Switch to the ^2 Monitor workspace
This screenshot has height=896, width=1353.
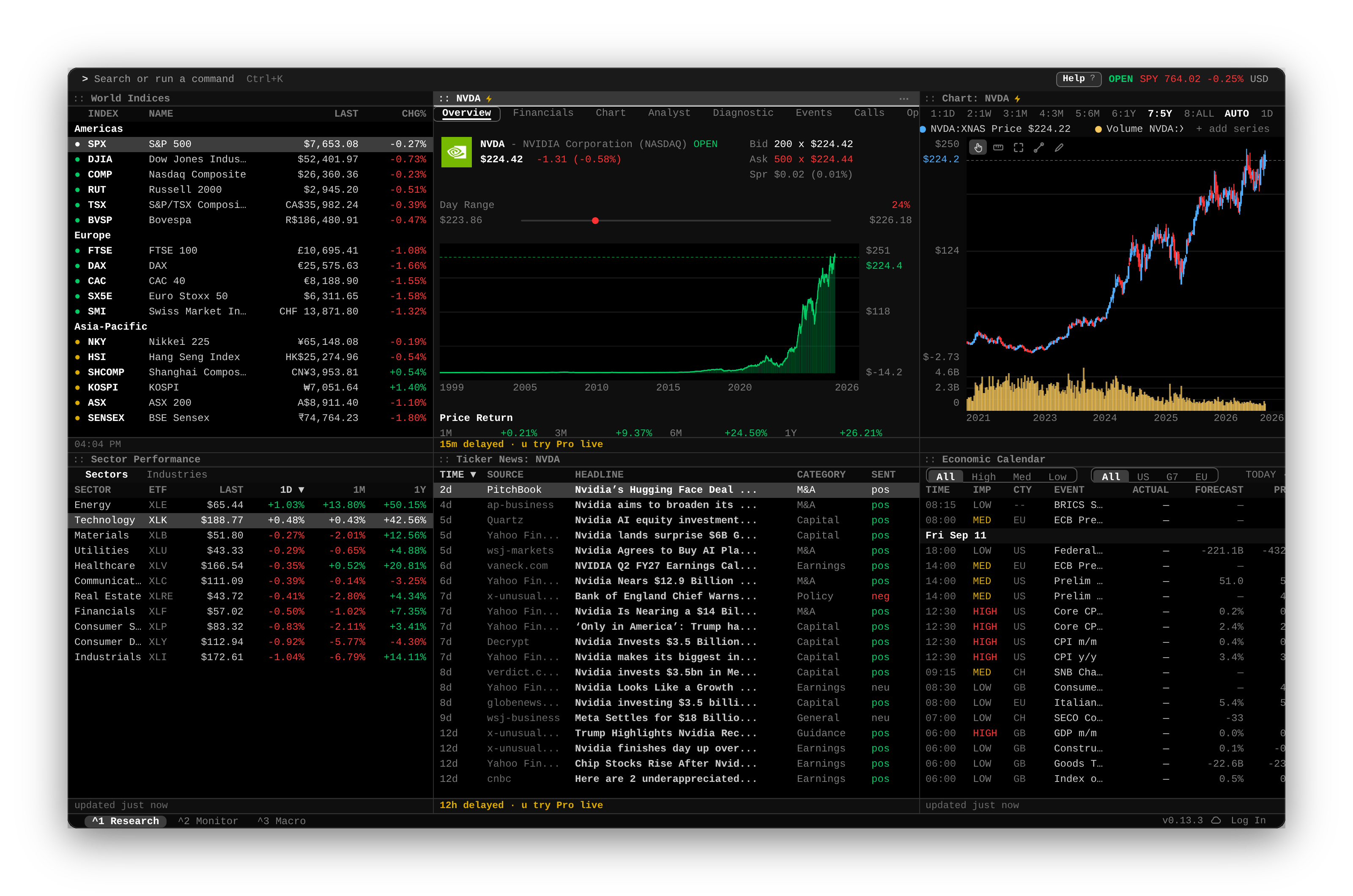coord(208,821)
